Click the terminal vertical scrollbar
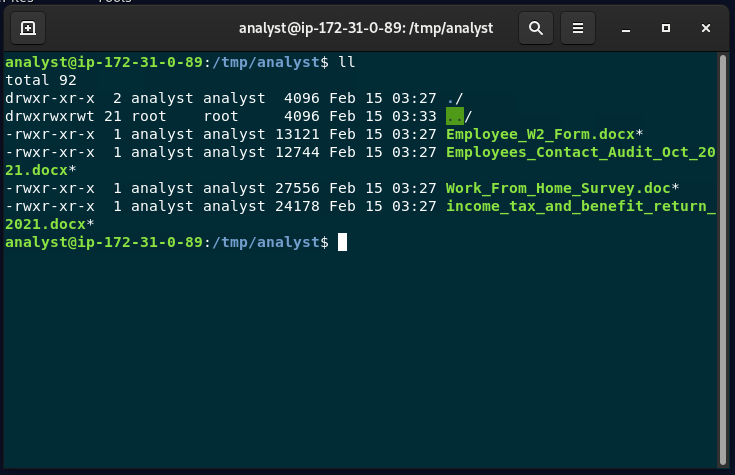Viewport: 735px width, 475px height. pyautogui.click(x=724, y=250)
